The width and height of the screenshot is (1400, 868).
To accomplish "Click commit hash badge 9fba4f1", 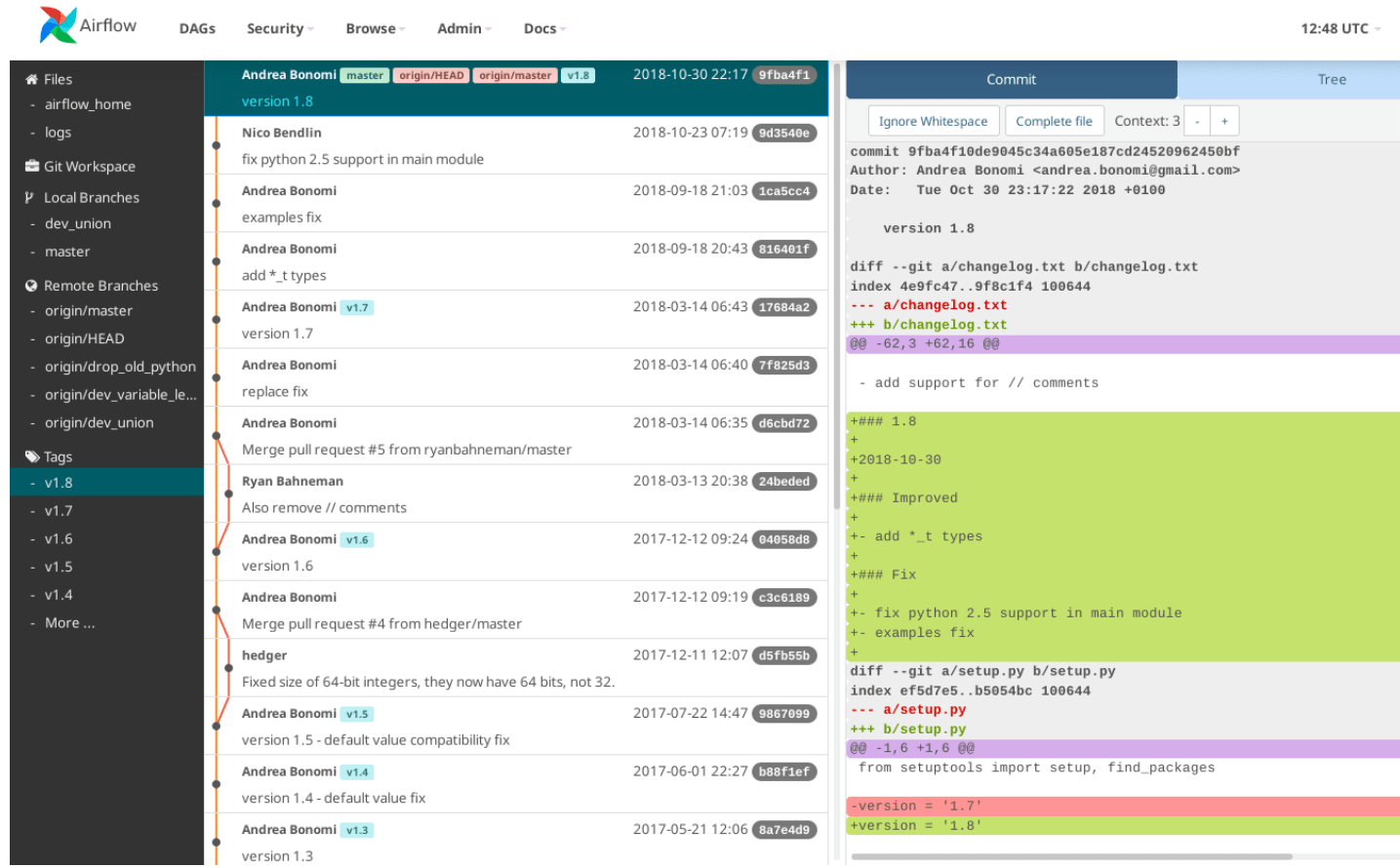I will (784, 75).
